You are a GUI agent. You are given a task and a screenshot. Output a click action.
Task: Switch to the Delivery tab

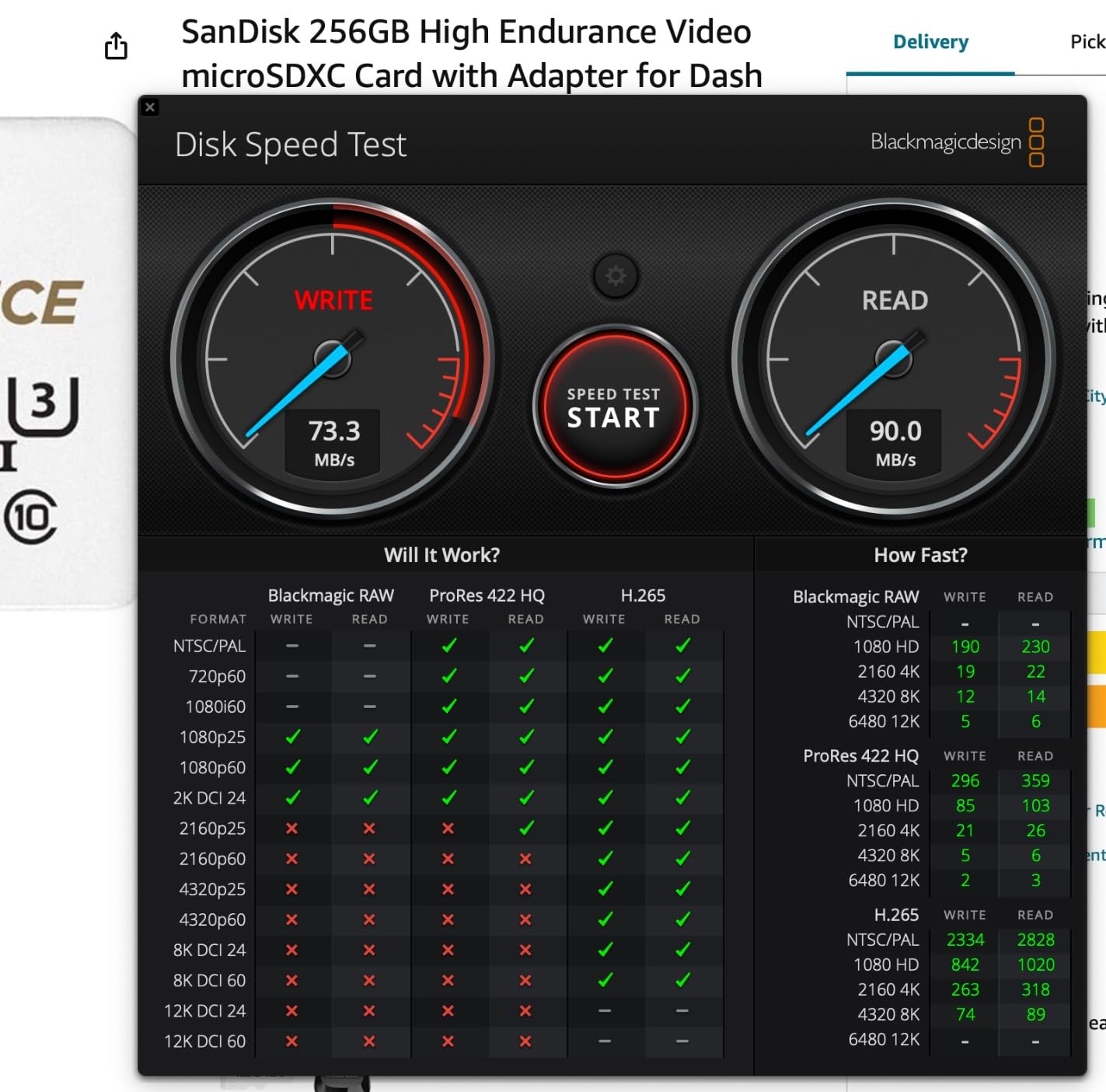click(930, 42)
